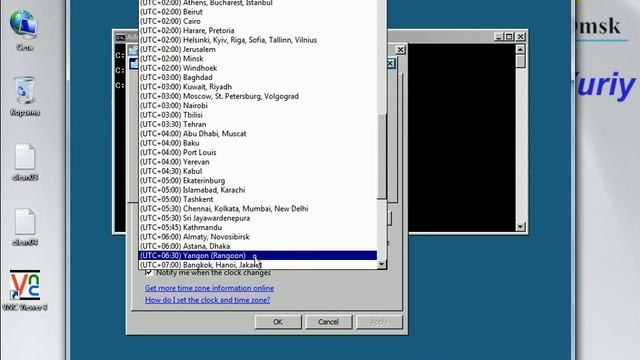
Task: Select (UTC+03:00) Tbilisi
Action: 258,115
